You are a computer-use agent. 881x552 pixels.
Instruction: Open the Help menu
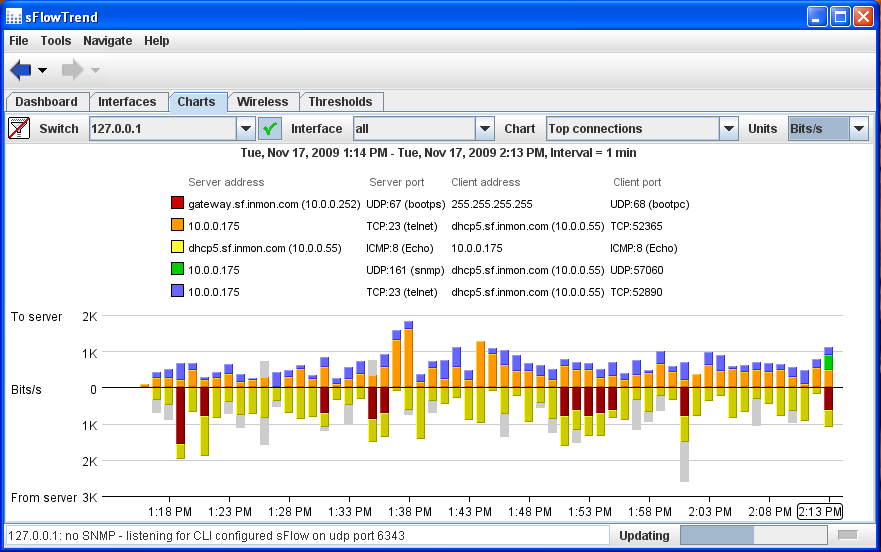coord(156,40)
